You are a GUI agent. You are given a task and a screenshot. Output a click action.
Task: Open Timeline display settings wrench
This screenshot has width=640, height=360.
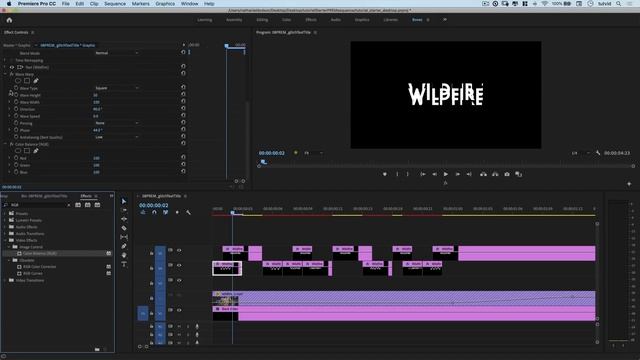pyautogui.click(x=188, y=212)
